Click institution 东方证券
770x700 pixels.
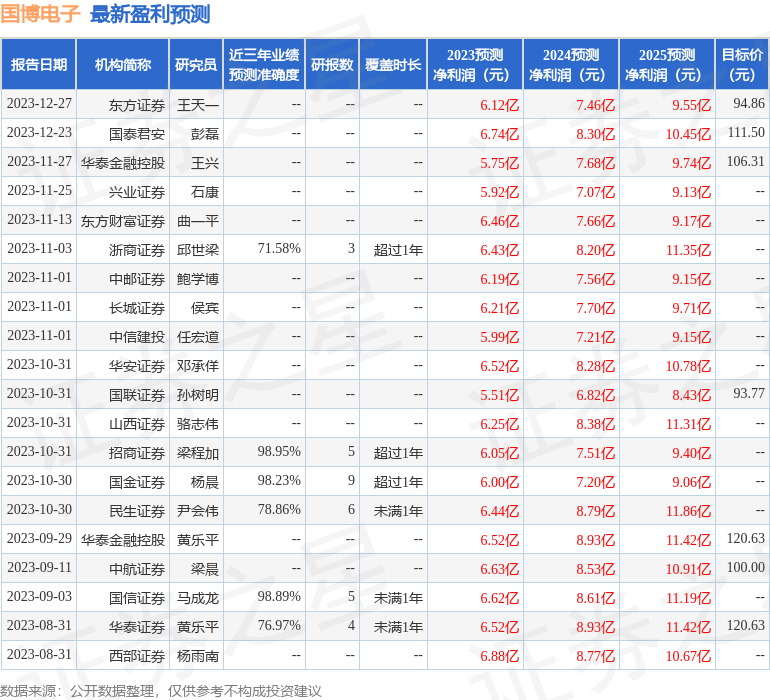pos(137,105)
